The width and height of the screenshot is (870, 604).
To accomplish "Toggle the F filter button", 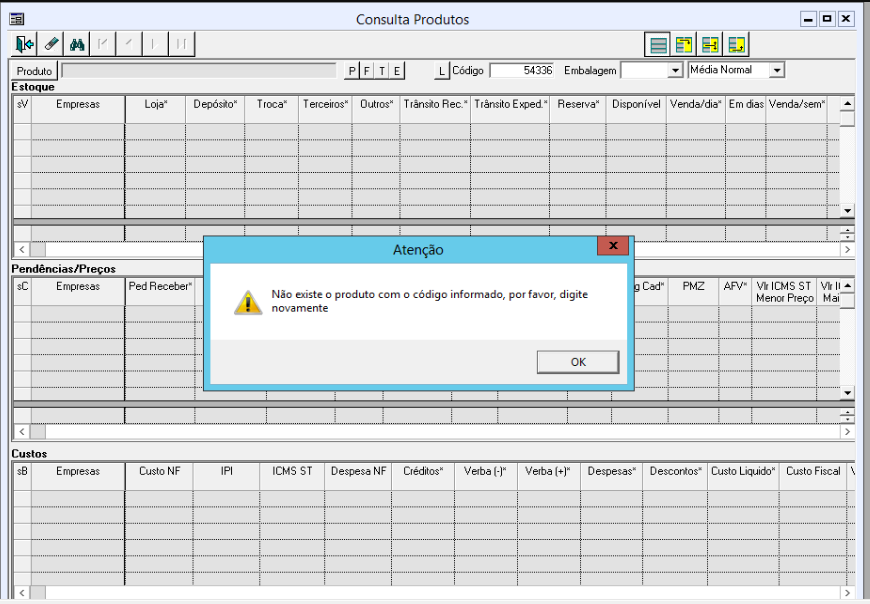I will [367, 71].
